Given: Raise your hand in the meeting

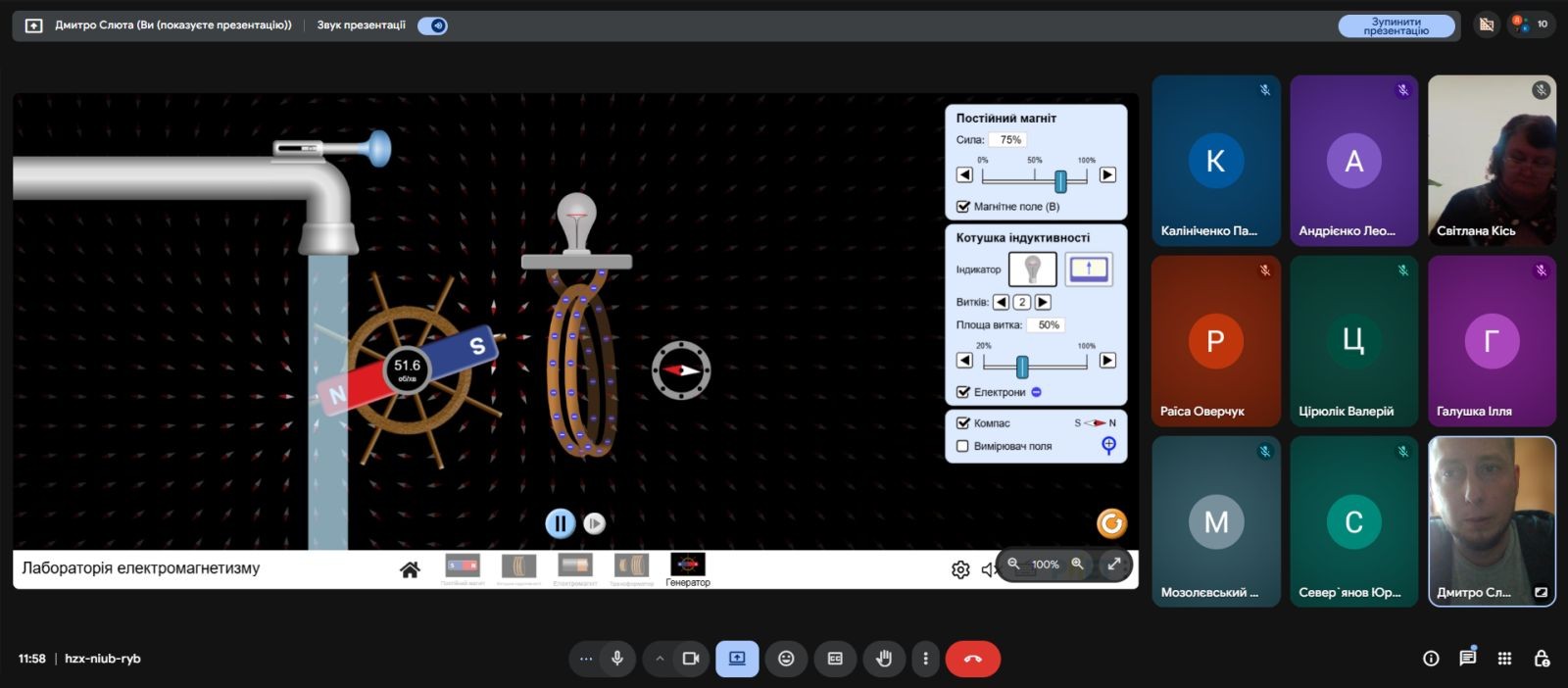Looking at the screenshot, I should point(883,659).
